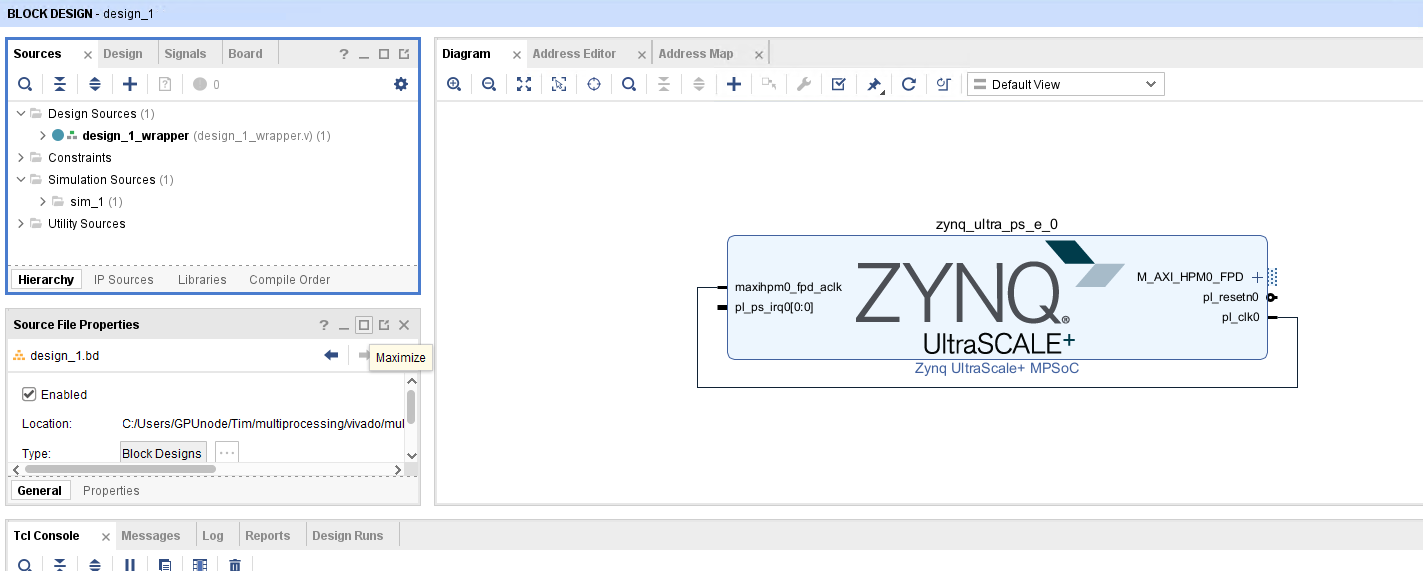Select the zynq_ultra_ps_e_0 block
The image size is (1423, 571).
pos(997,297)
